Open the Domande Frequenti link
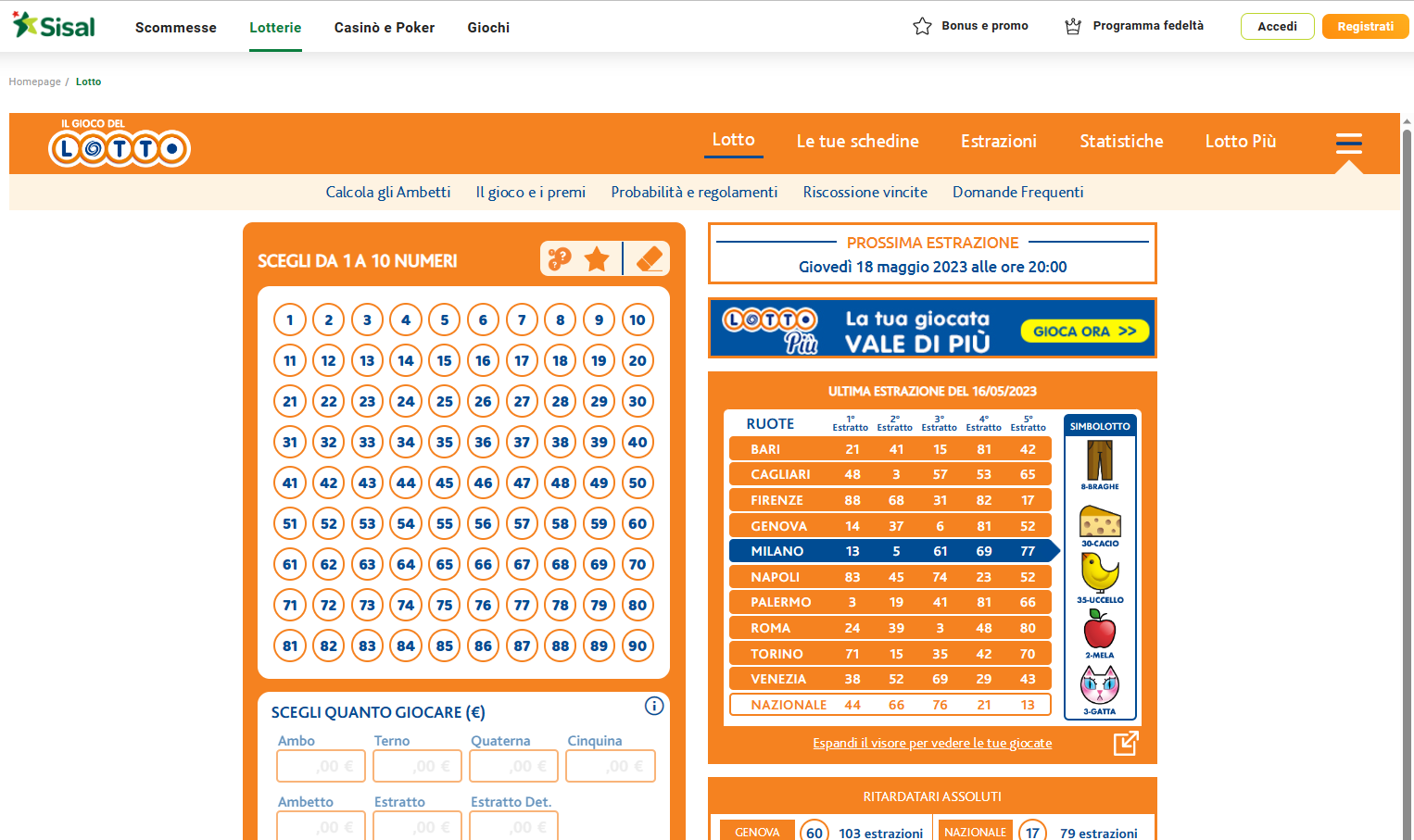1414x840 pixels. click(x=1018, y=192)
